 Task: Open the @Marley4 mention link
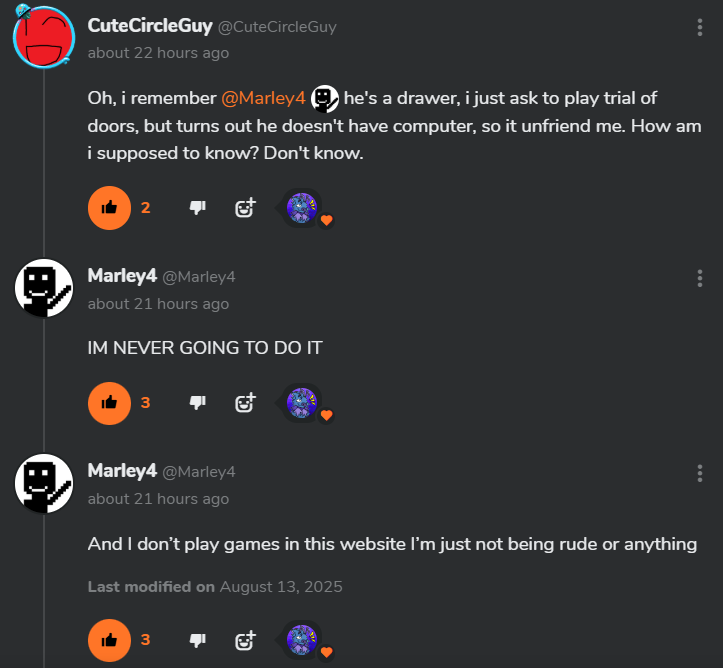point(263,98)
